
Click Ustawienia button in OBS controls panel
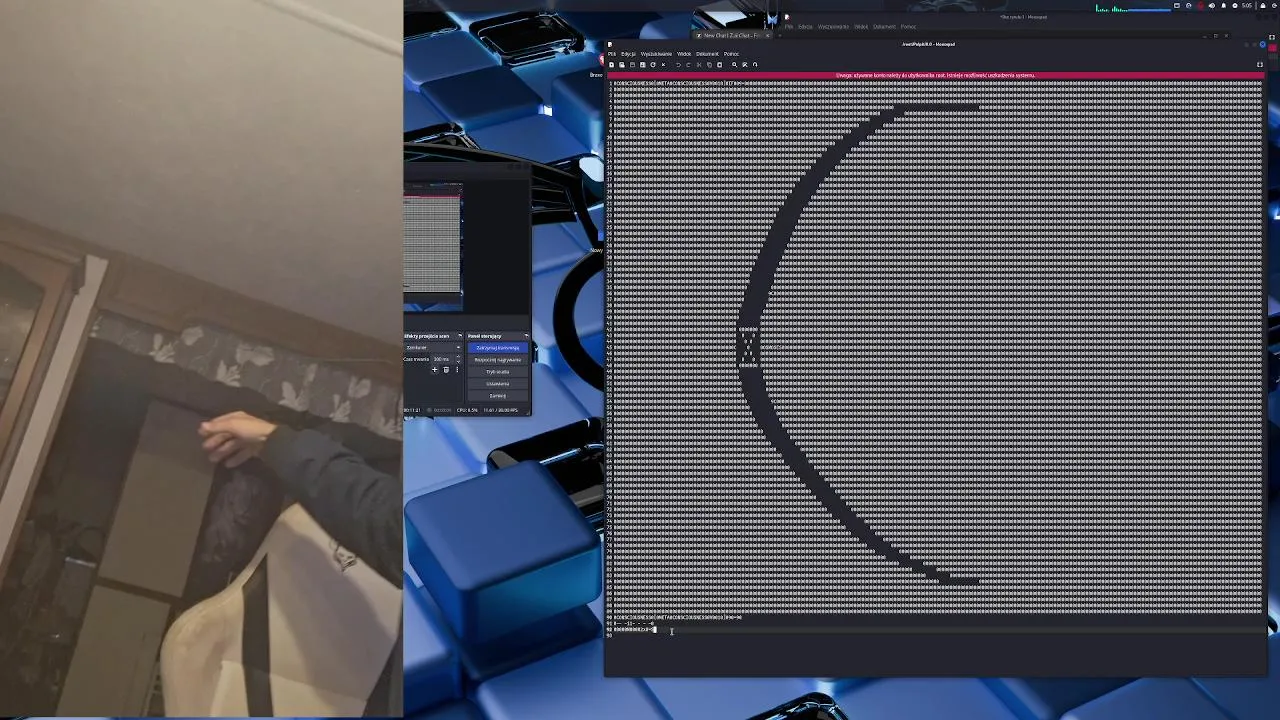click(497, 384)
